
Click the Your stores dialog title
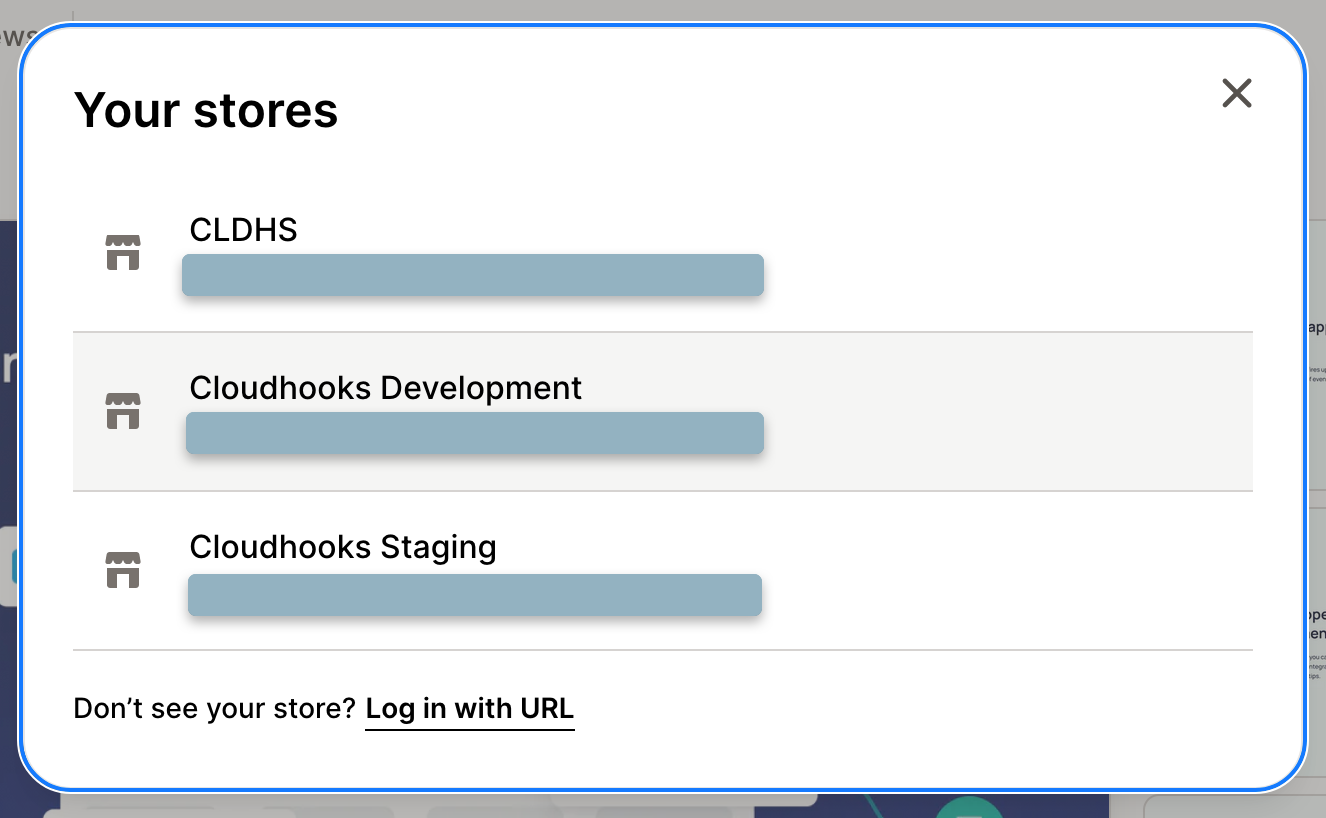coord(206,109)
